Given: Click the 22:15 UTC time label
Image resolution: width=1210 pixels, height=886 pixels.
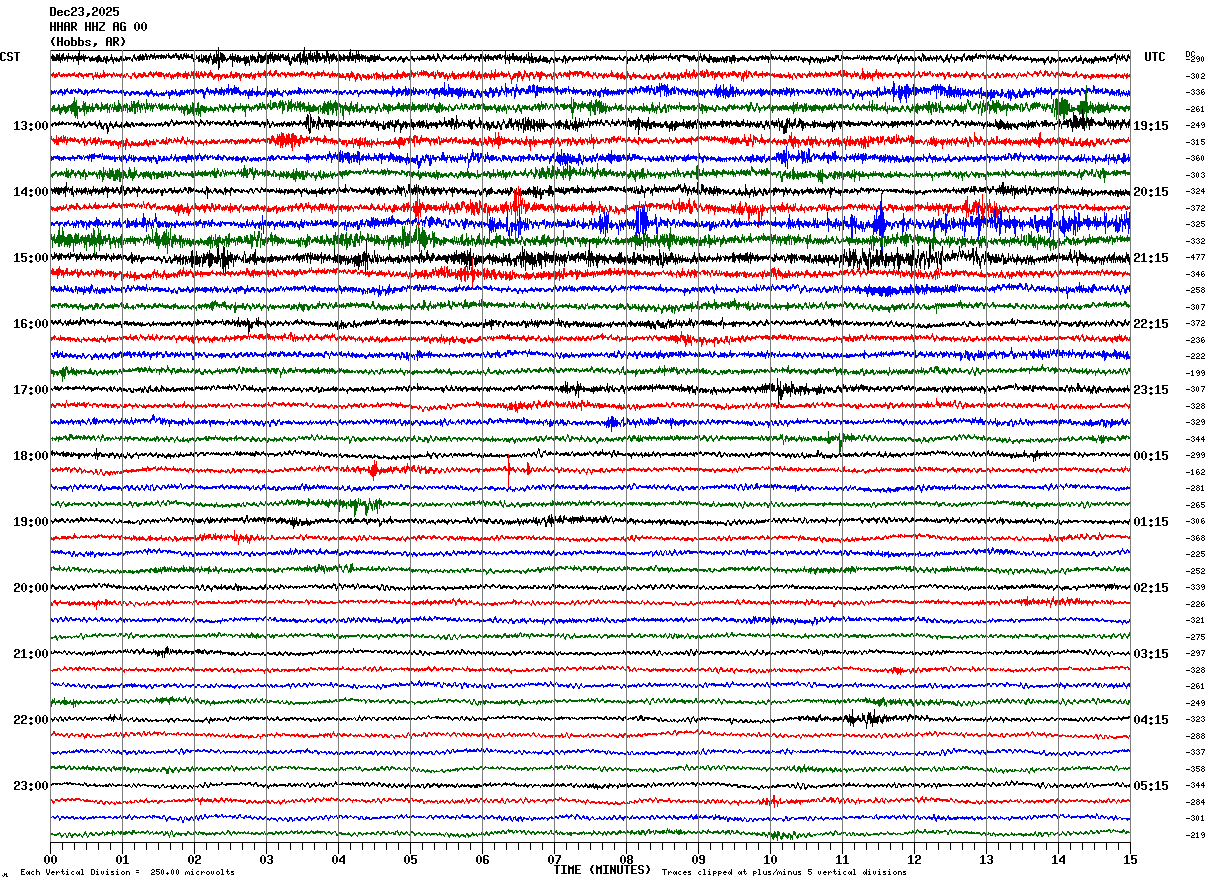Looking at the screenshot, I should [x=1151, y=324].
